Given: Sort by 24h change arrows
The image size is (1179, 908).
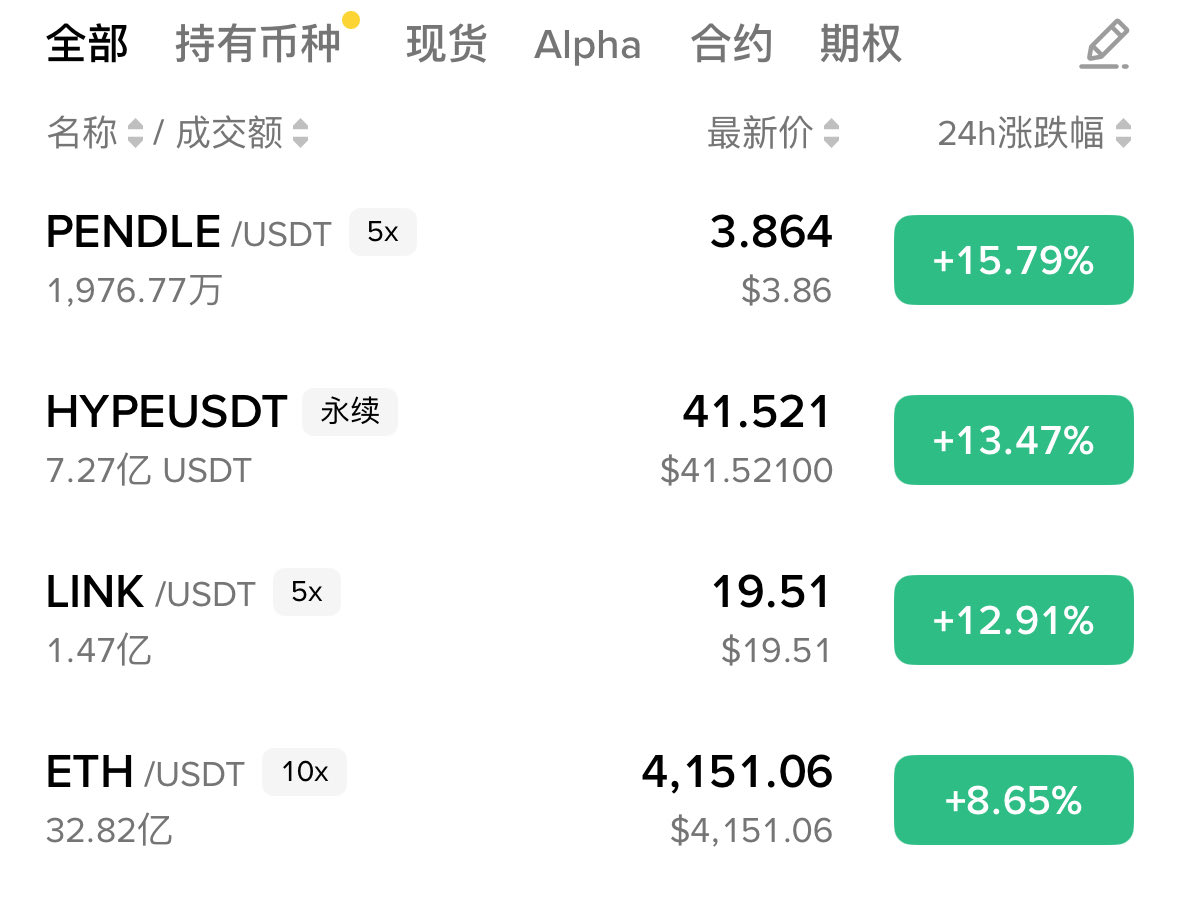Looking at the screenshot, I should [1123, 133].
